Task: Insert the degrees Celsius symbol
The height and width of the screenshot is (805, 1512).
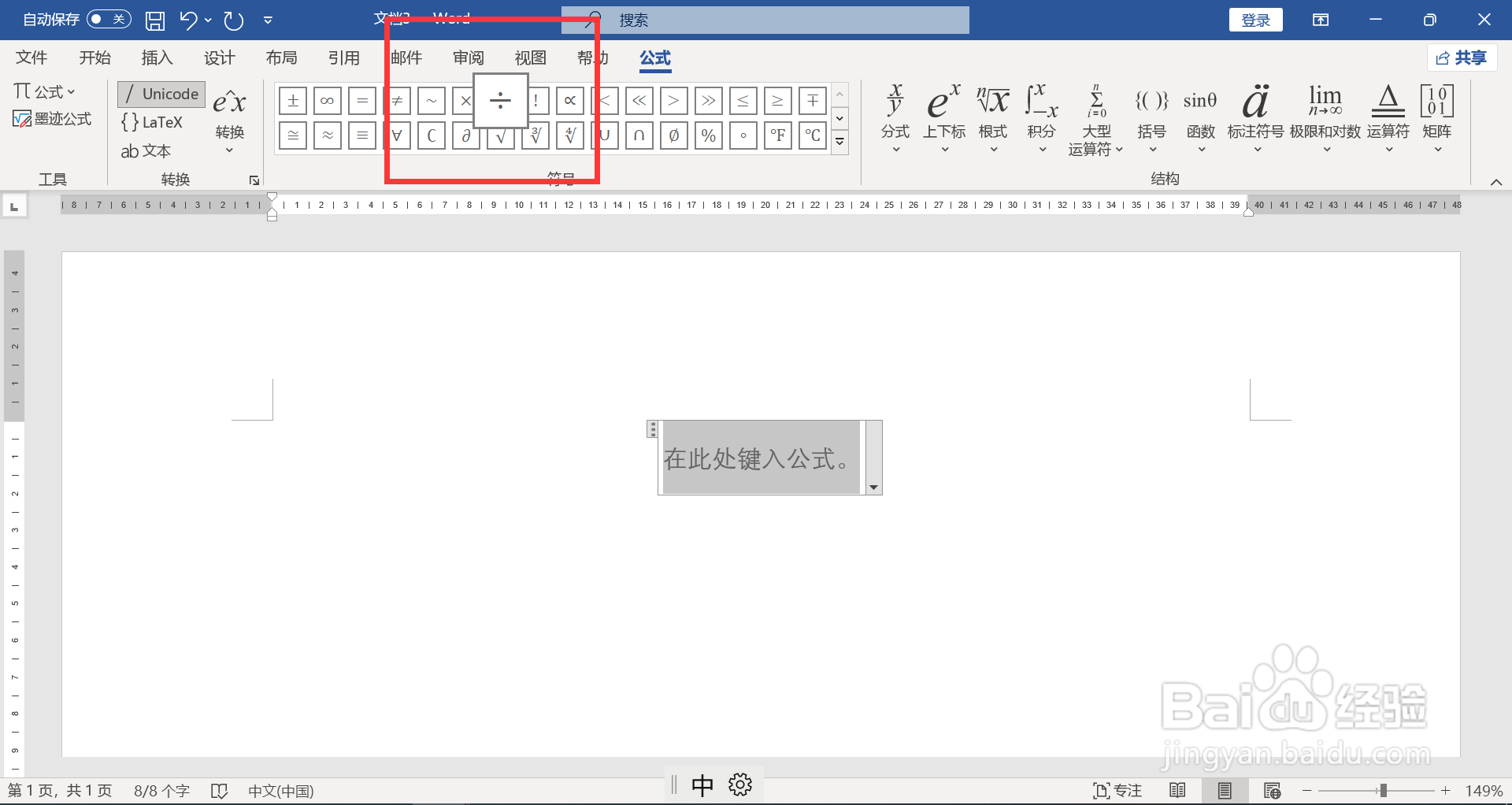Action: 813,135
